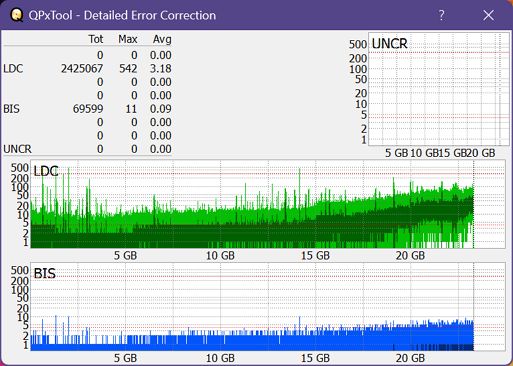Click LDC max value 542

click(x=128, y=69)
